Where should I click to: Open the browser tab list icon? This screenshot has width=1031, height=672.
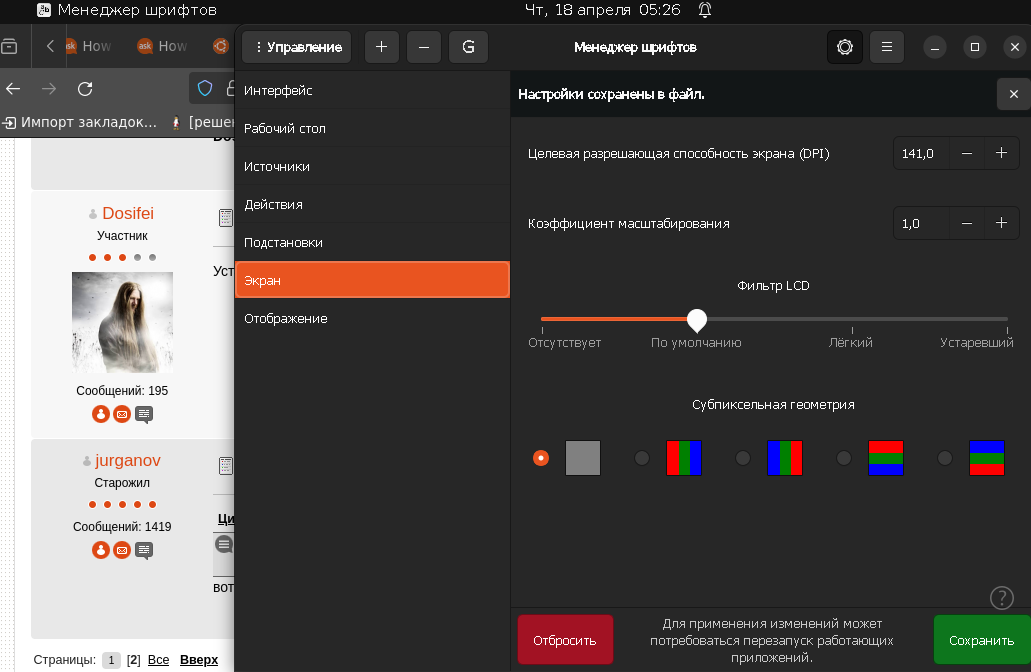point(9,46)
